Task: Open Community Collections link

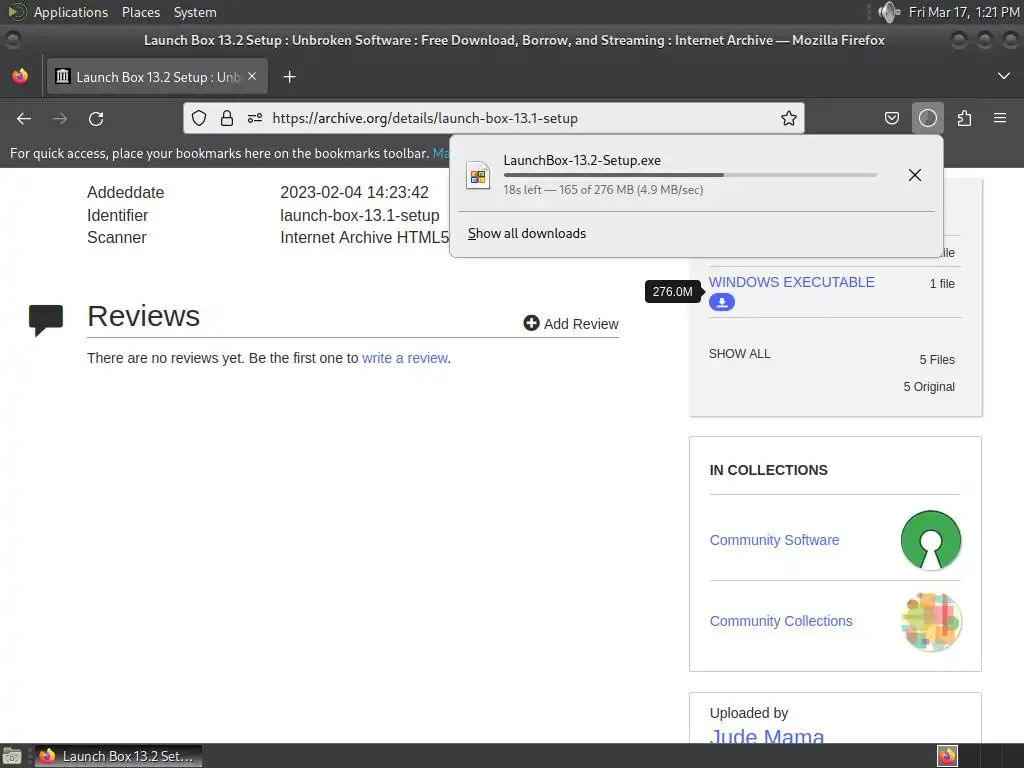Action: point(781,621)
